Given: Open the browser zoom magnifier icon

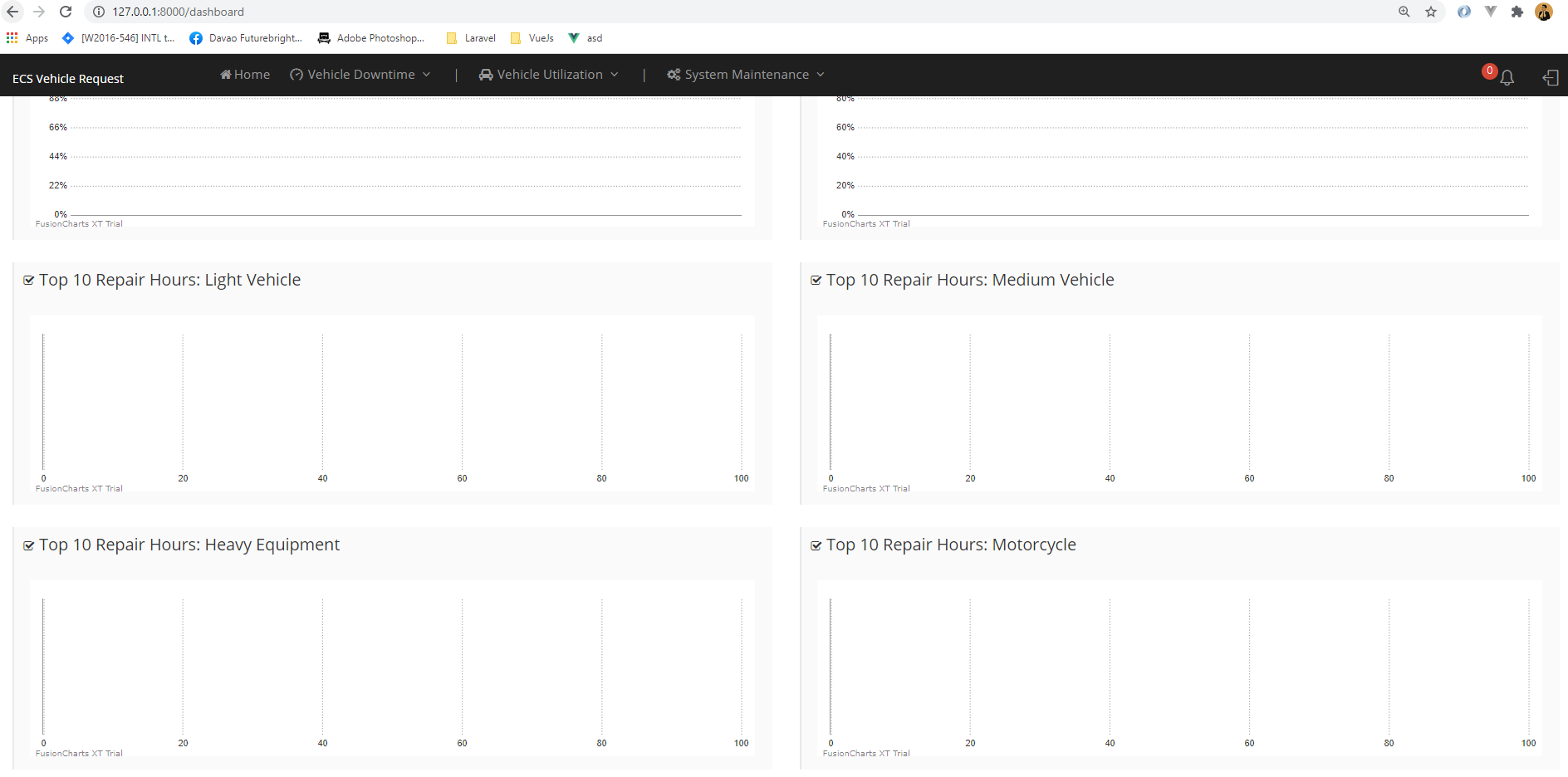Looking at the screenshot, I should 1404,12.
